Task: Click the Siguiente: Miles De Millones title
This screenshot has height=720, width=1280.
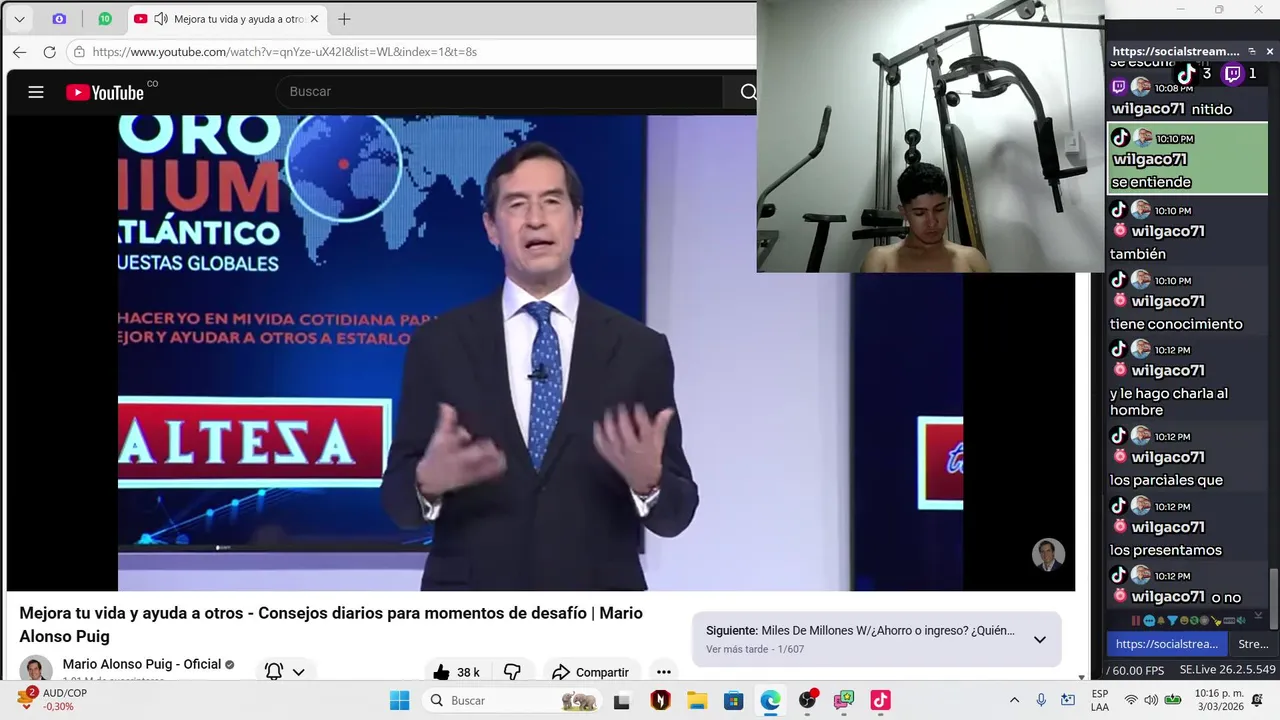Action: coord(860,631)
